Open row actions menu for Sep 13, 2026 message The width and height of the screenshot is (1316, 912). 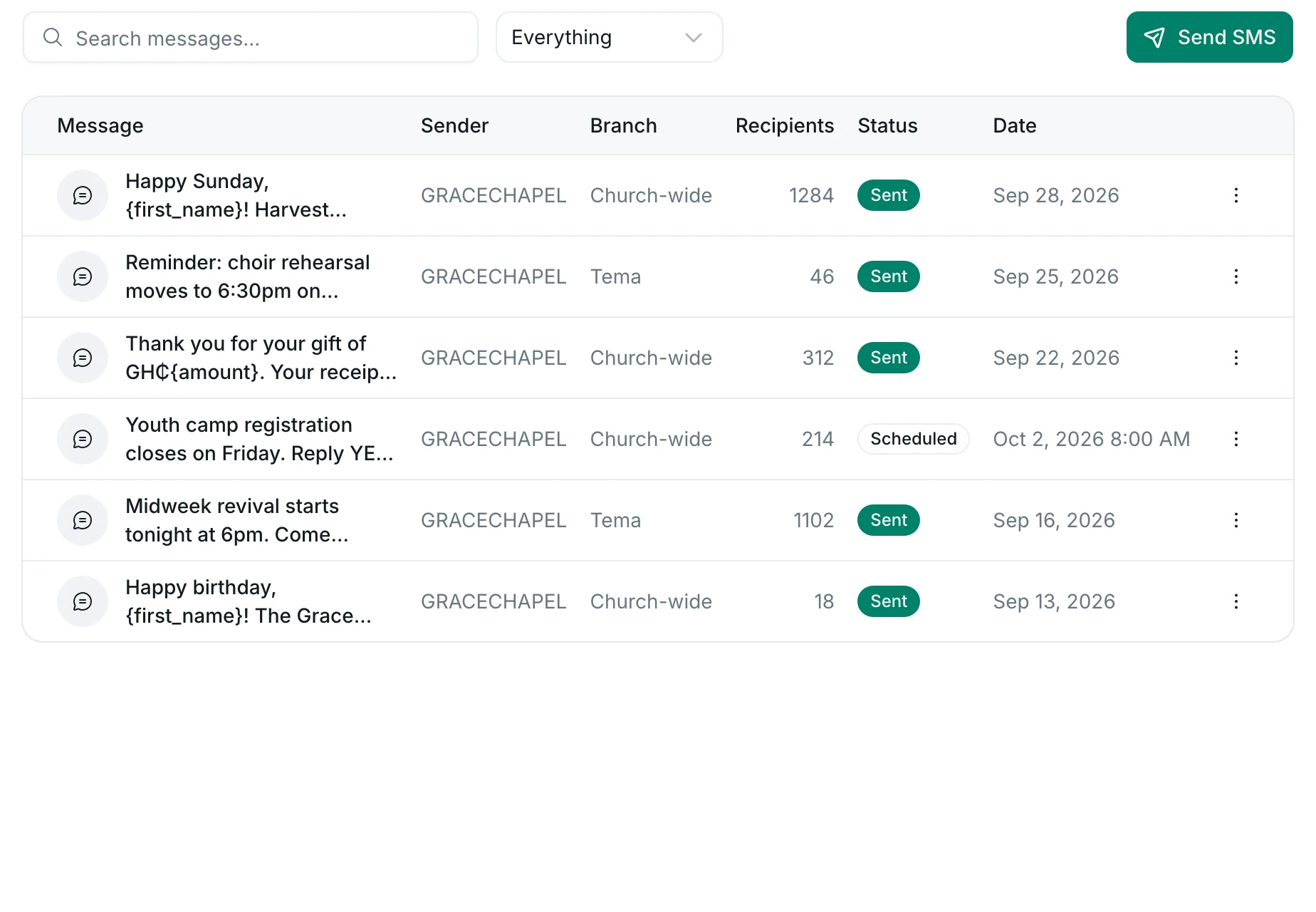(1236, 601)
